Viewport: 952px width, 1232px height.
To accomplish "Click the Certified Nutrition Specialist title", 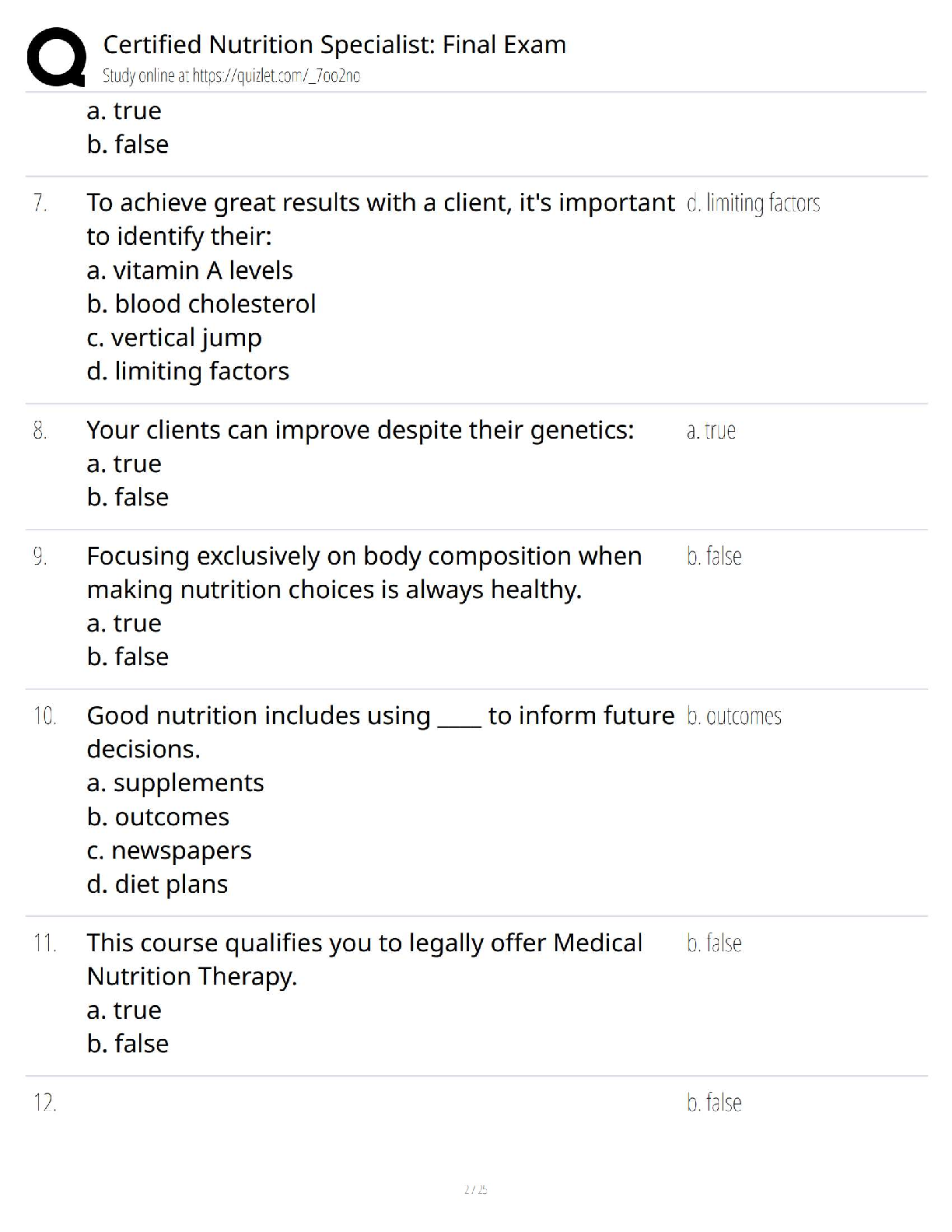I will pyautogui.click(x=334, y=44).
